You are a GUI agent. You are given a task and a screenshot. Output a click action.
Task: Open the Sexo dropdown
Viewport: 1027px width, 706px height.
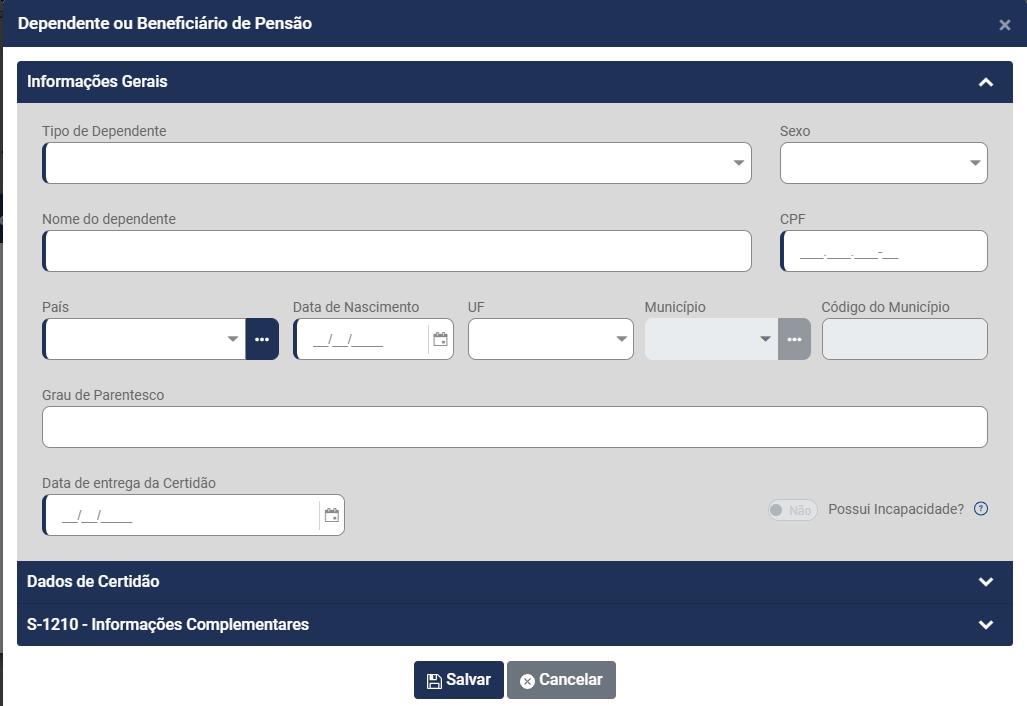click(x=975, y=163)
